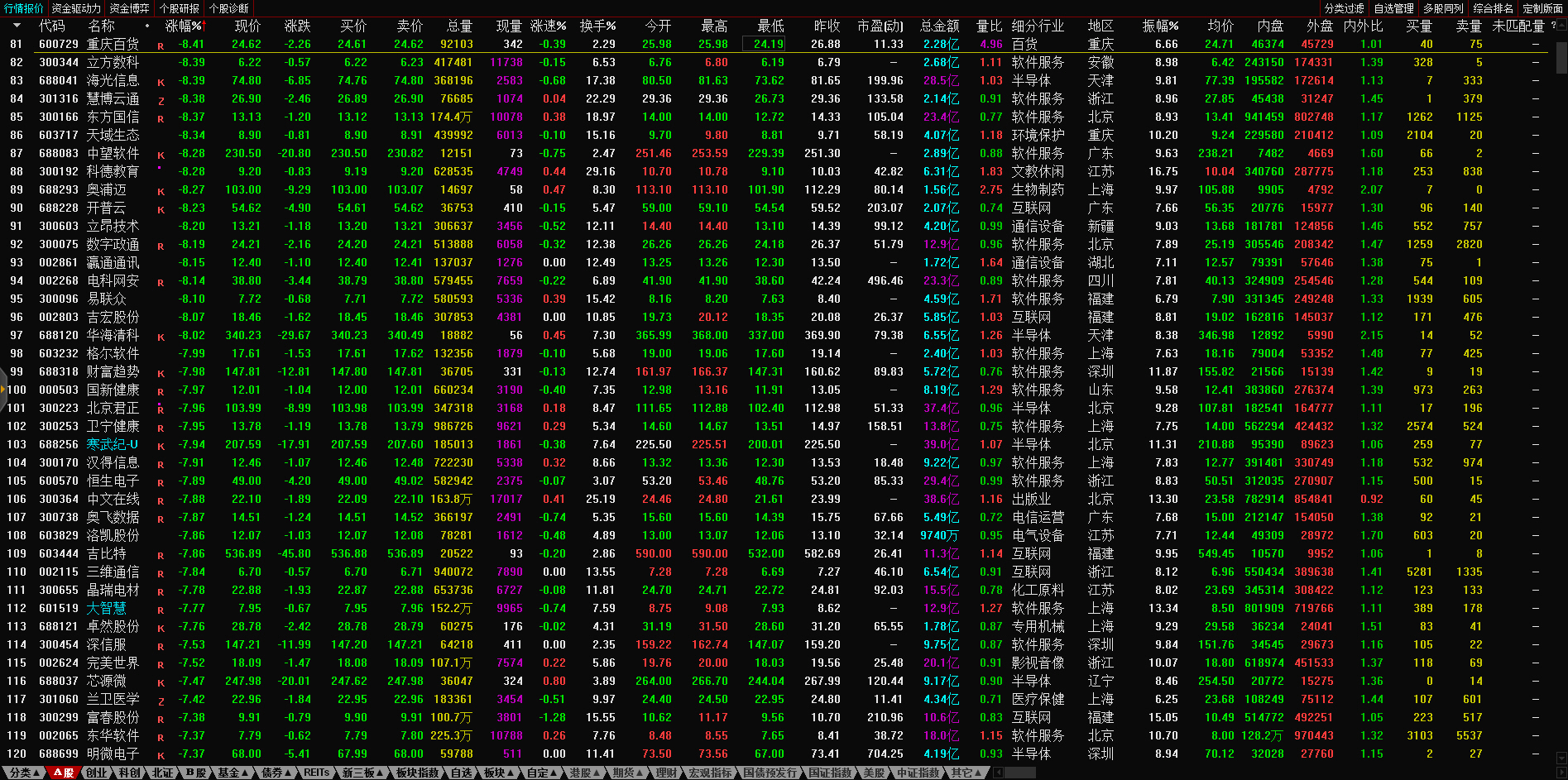
Task: Expand the 分类 tab's dropdown menu
Action: 24,773
